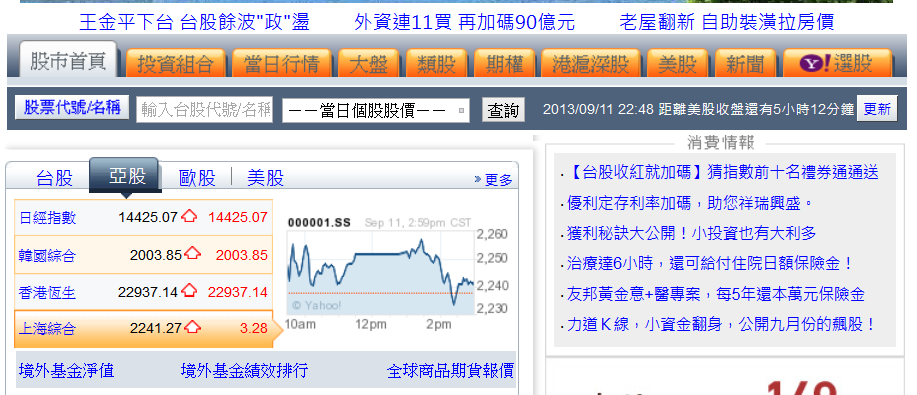Open the 美股 navigation tab
This screenshot has width=917, height=395.
pyautogui.click(x=677, y=63)
